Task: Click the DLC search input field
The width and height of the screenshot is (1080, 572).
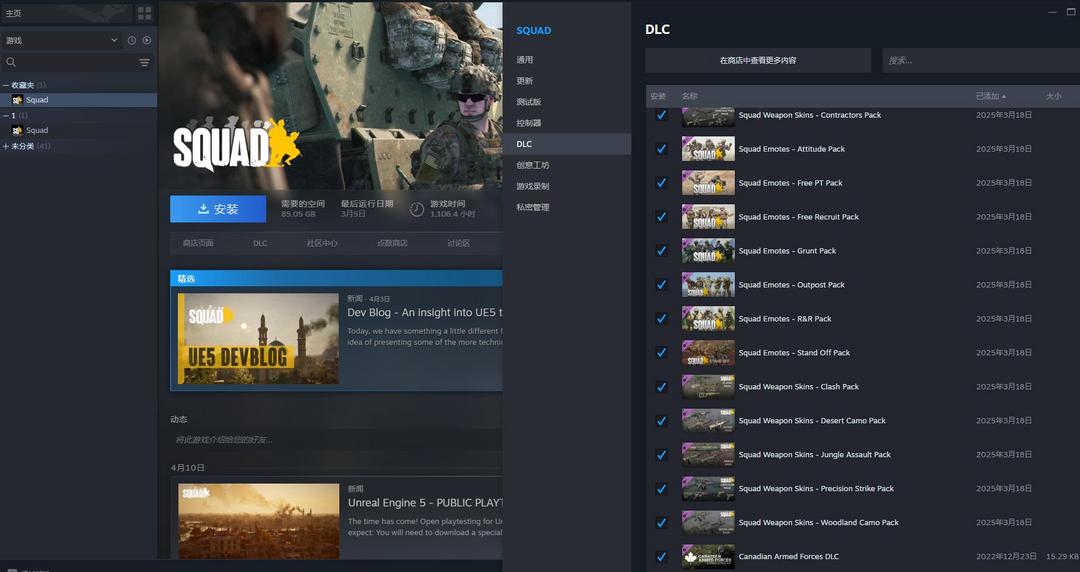Action: pos(981,61)
